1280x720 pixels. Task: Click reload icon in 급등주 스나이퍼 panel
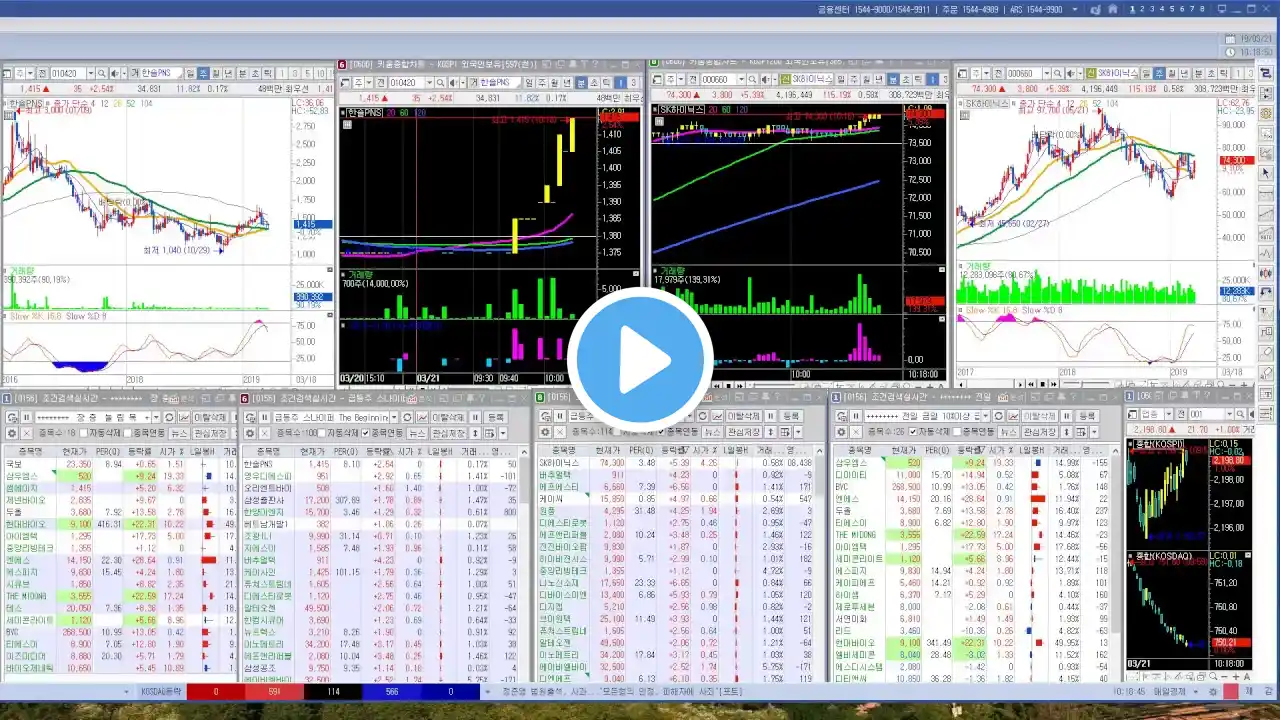coord(407,416)
